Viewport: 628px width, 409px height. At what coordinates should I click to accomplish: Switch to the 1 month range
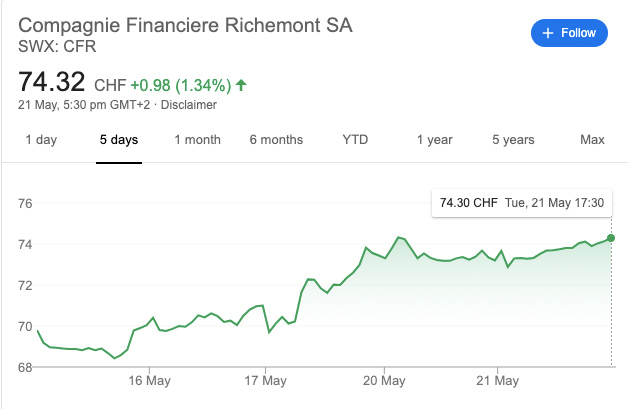pos(197,140)
